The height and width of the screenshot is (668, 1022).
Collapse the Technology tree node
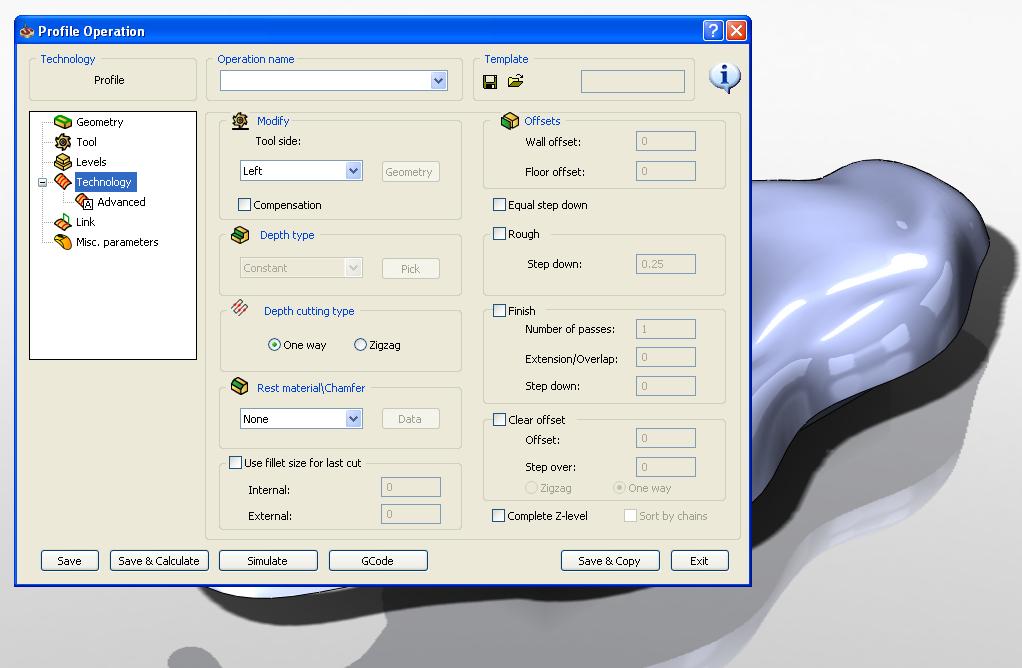[42, 182]
